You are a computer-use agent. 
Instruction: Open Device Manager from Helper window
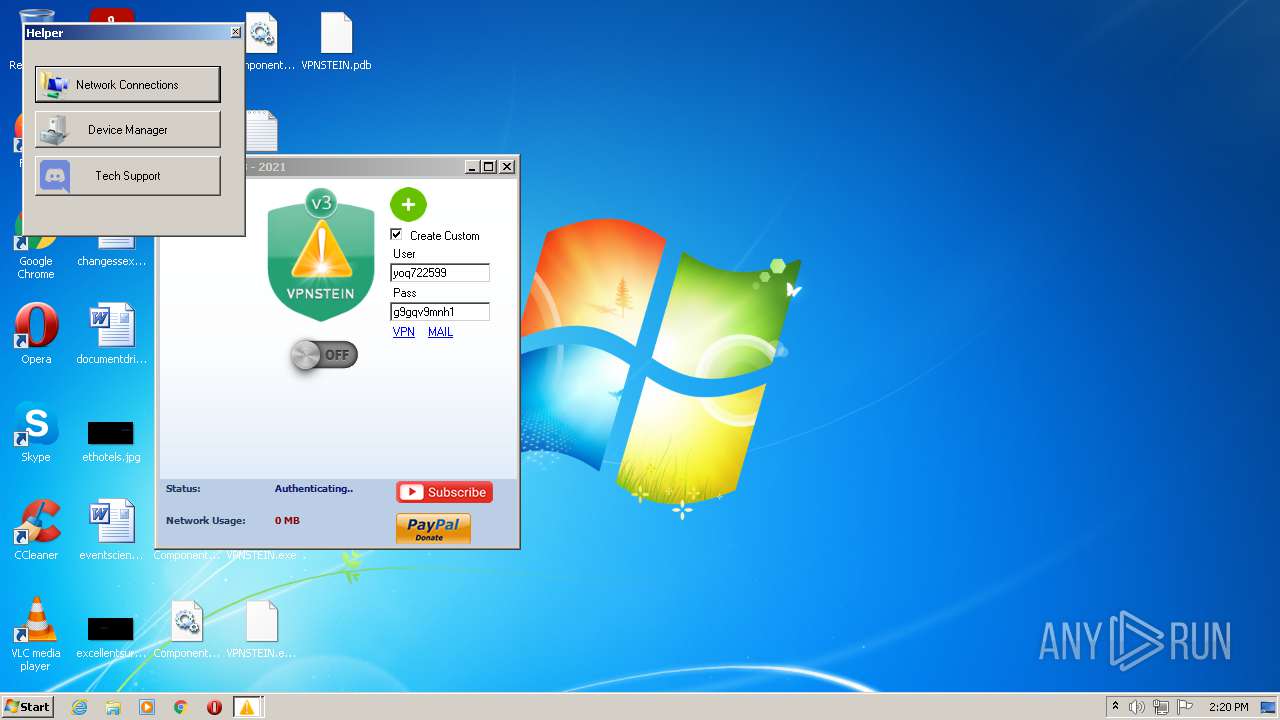[127, 129]
